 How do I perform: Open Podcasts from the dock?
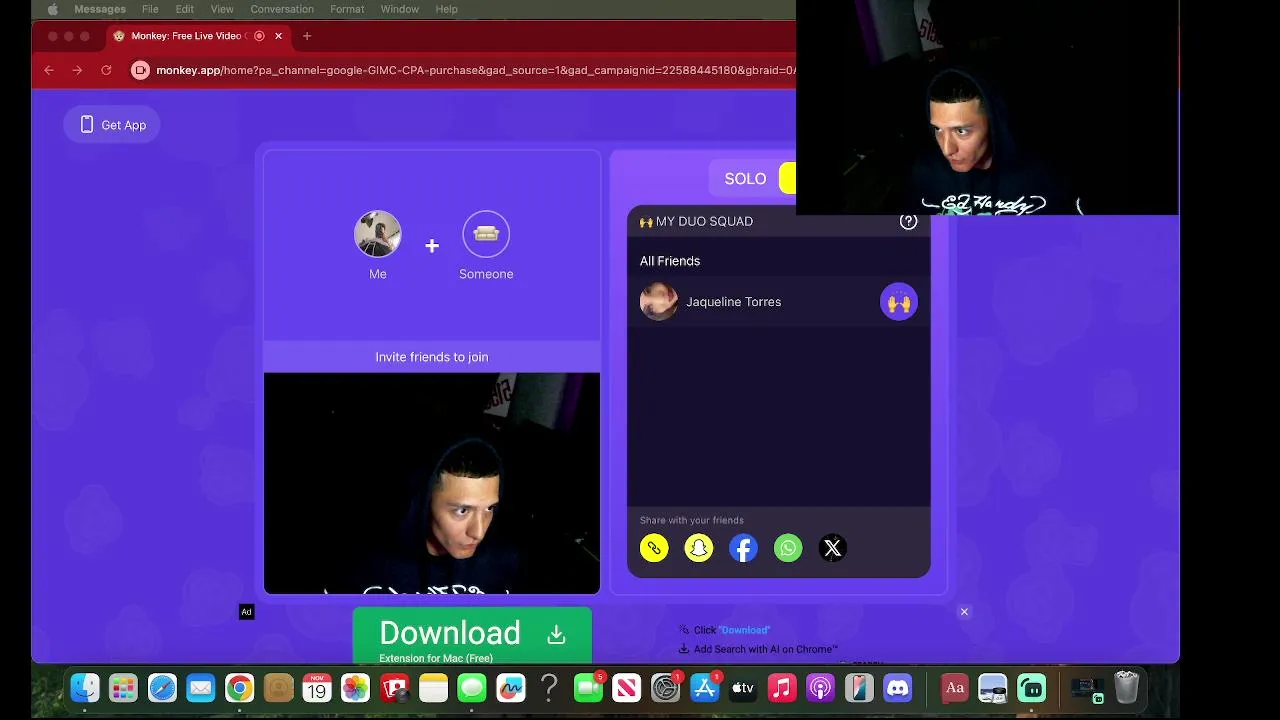point(820,688)
